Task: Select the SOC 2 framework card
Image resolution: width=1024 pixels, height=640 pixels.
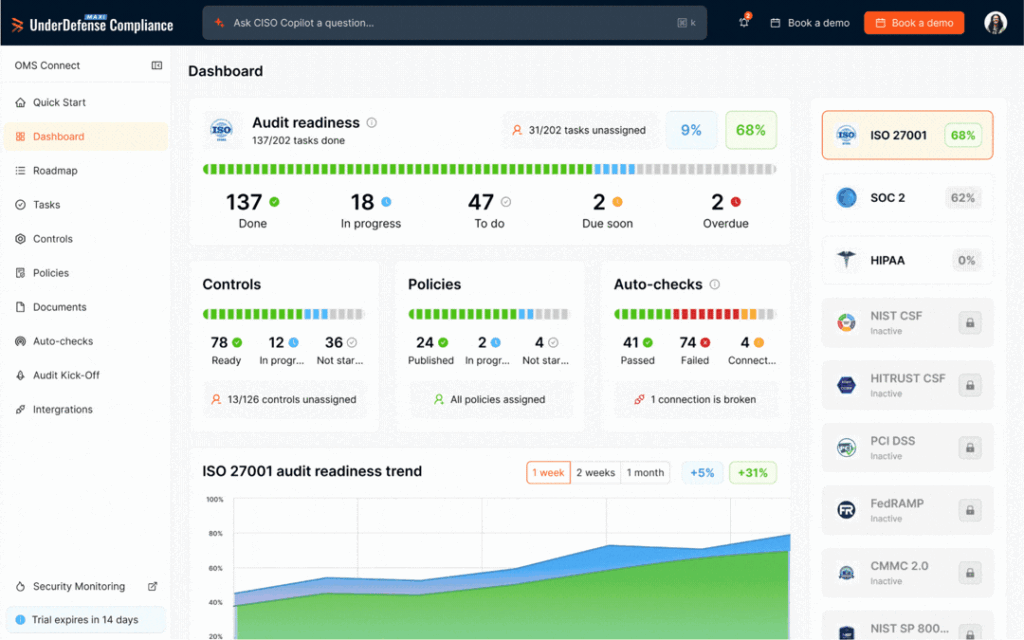Action: tap(907, 198)
